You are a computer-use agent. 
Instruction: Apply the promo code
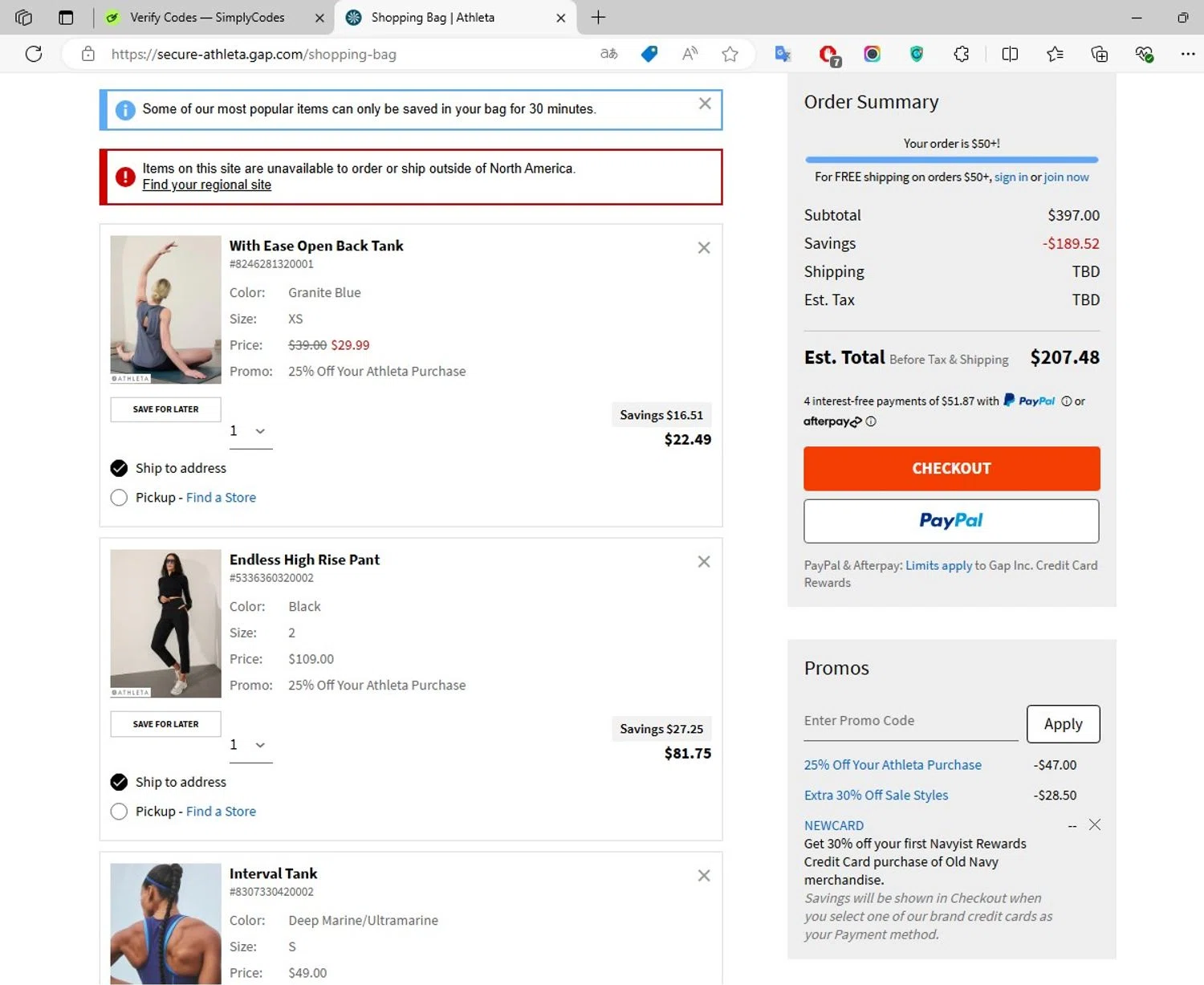(1063, 724)
